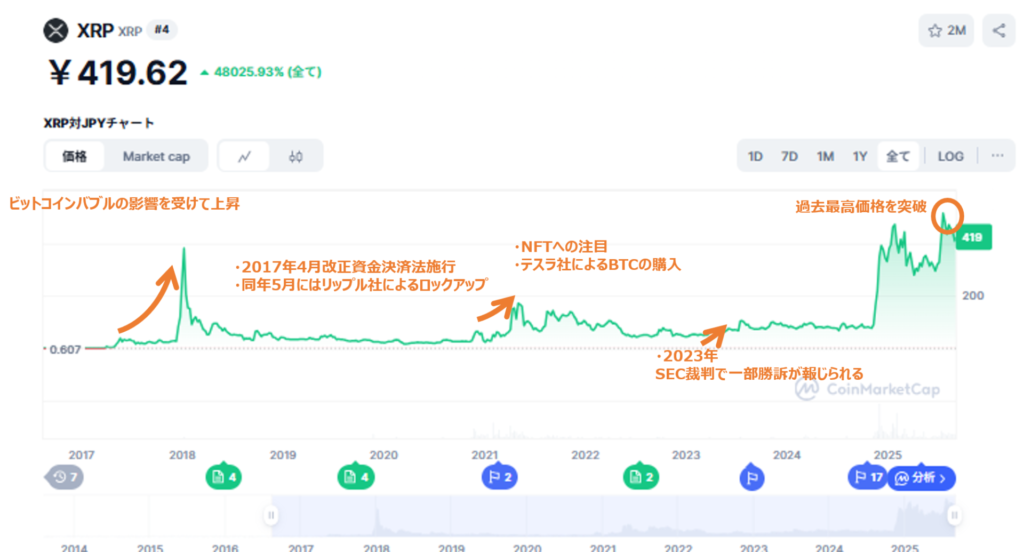This screenshot has height=552, width=1024.
Task: Select the 全て all-time range
Action: point(898,156)
